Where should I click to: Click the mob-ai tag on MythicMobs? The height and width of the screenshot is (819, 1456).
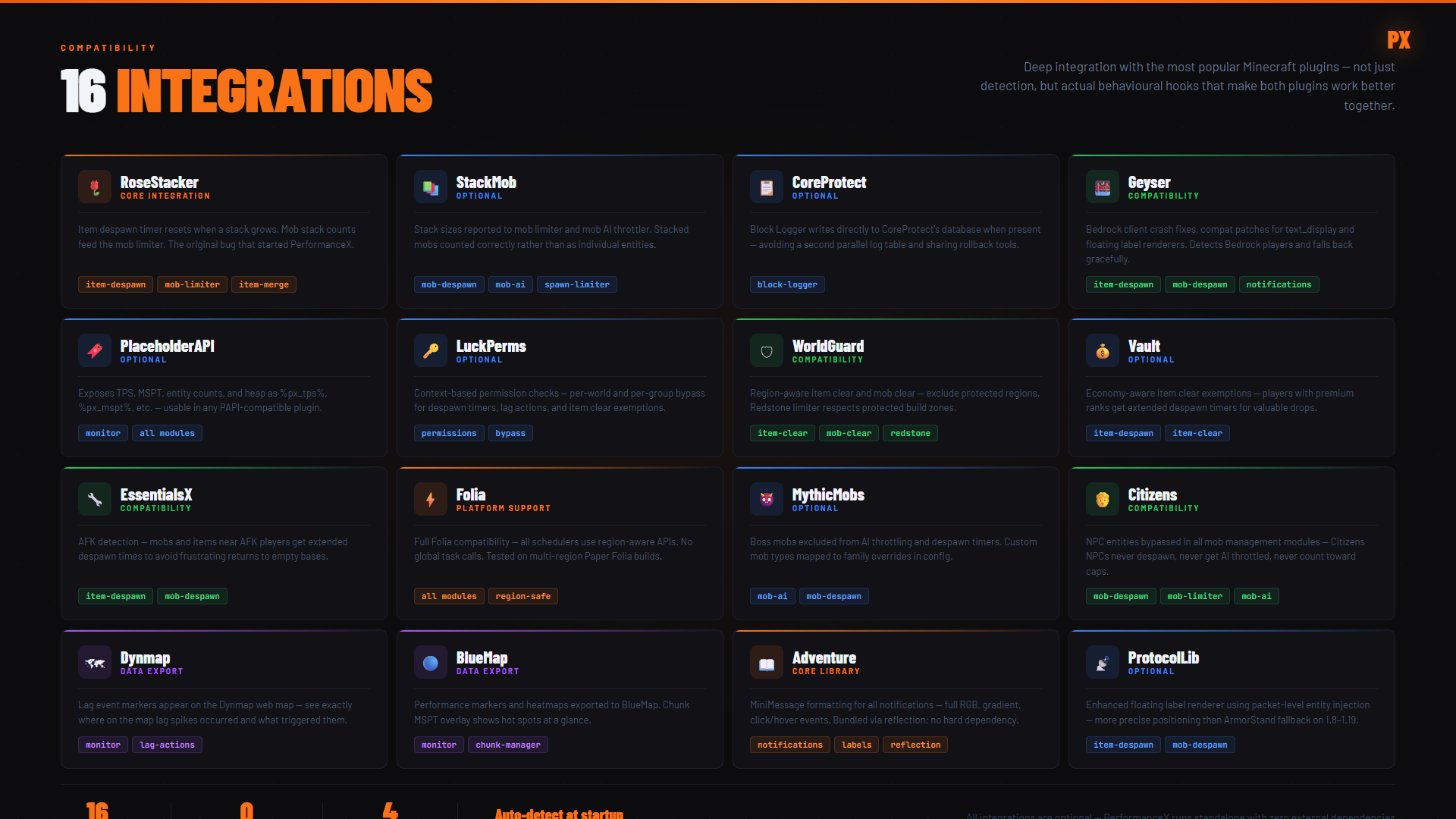tap(772, 596)
